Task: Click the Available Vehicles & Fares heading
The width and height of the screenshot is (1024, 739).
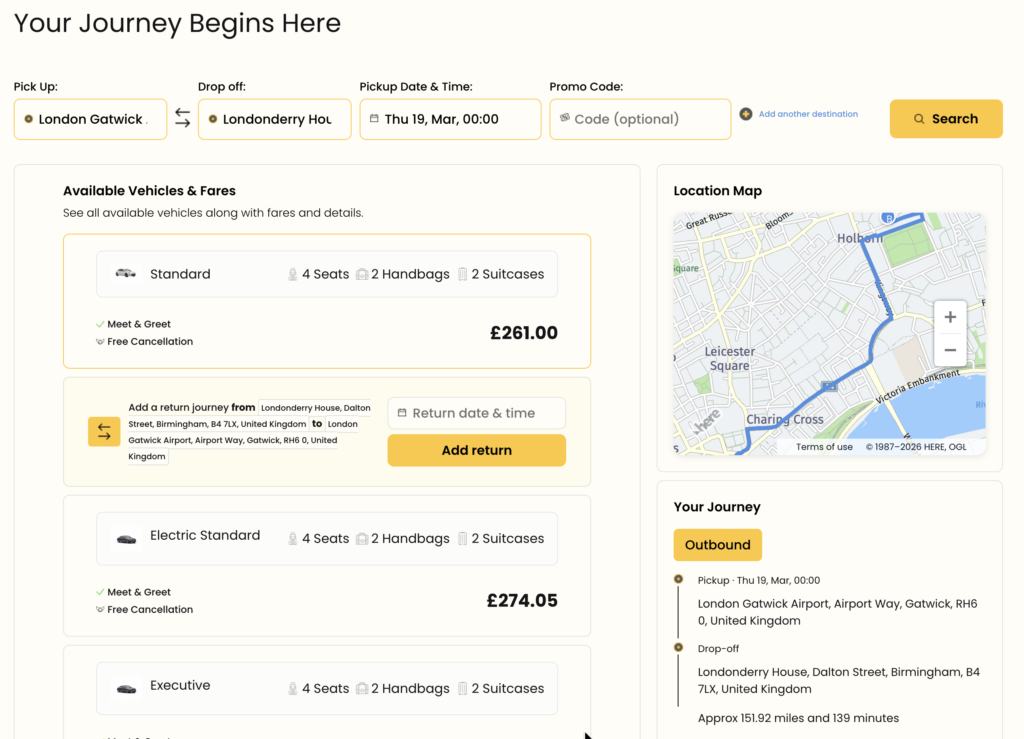Action: point(149,191)
